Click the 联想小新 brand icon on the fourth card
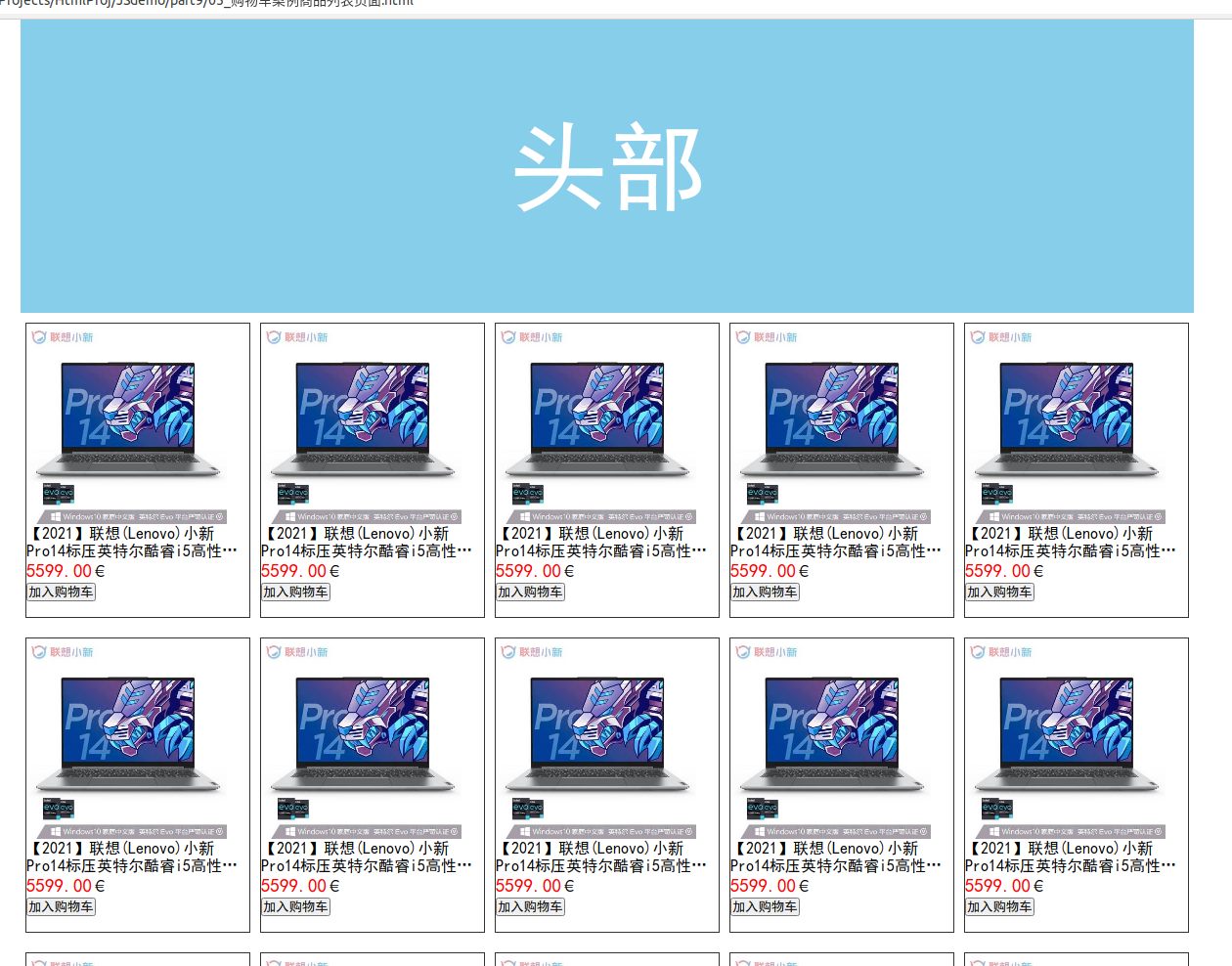This screenshot has width=1232, height=966. point(765,336)
